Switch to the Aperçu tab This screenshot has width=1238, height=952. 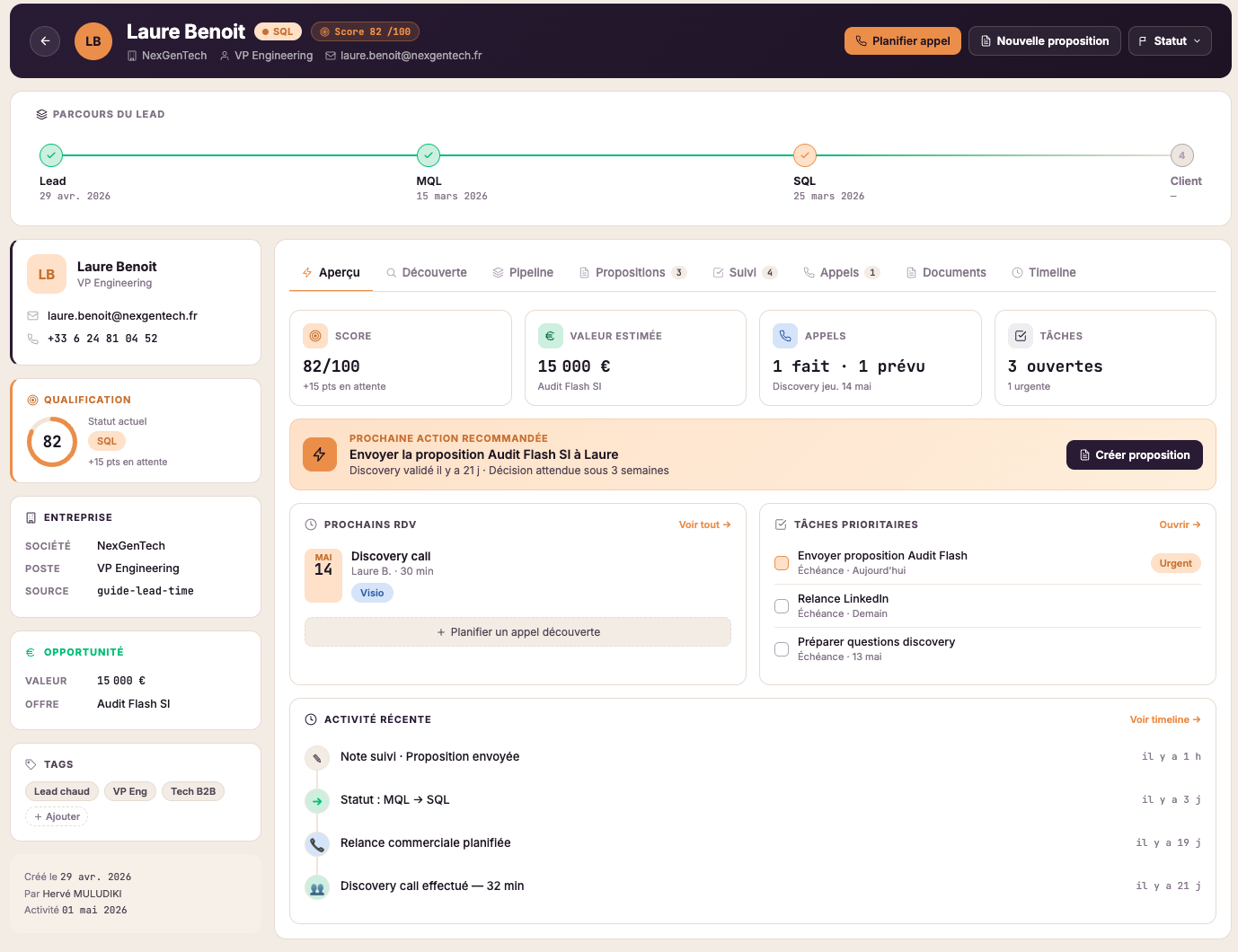click(331, 273)
